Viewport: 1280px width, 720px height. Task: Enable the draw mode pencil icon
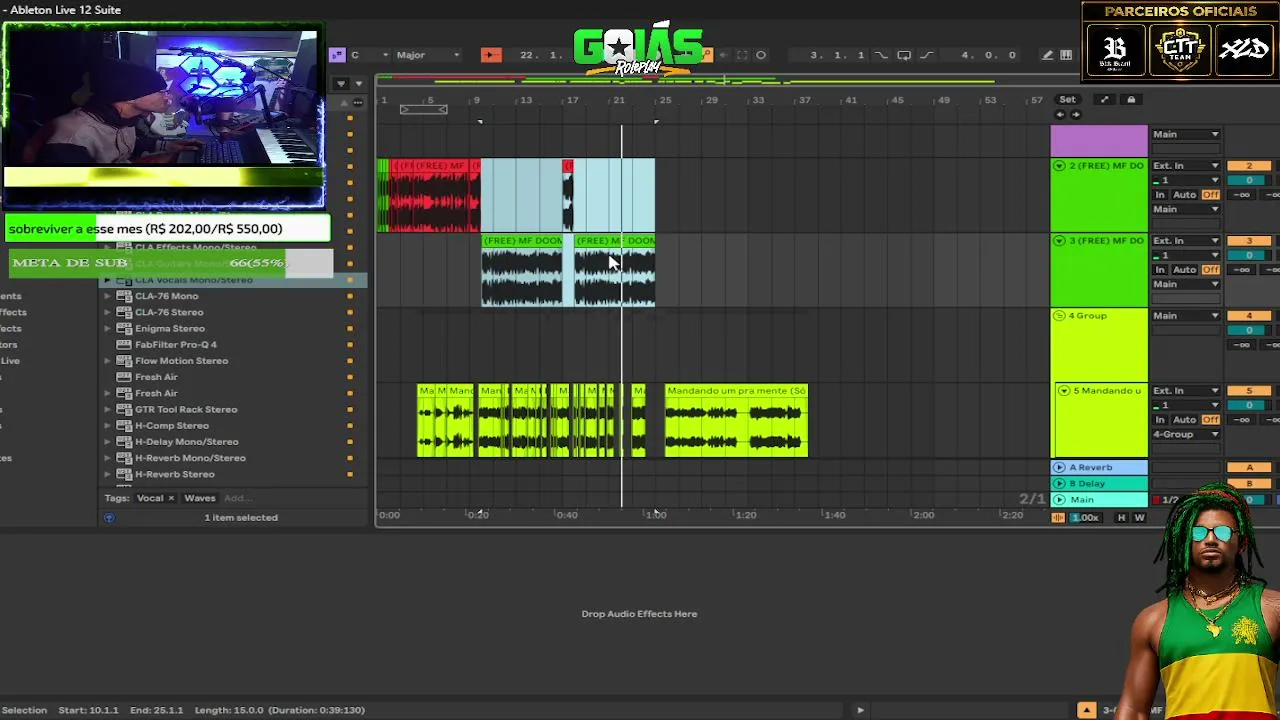tap(1047, 55)
